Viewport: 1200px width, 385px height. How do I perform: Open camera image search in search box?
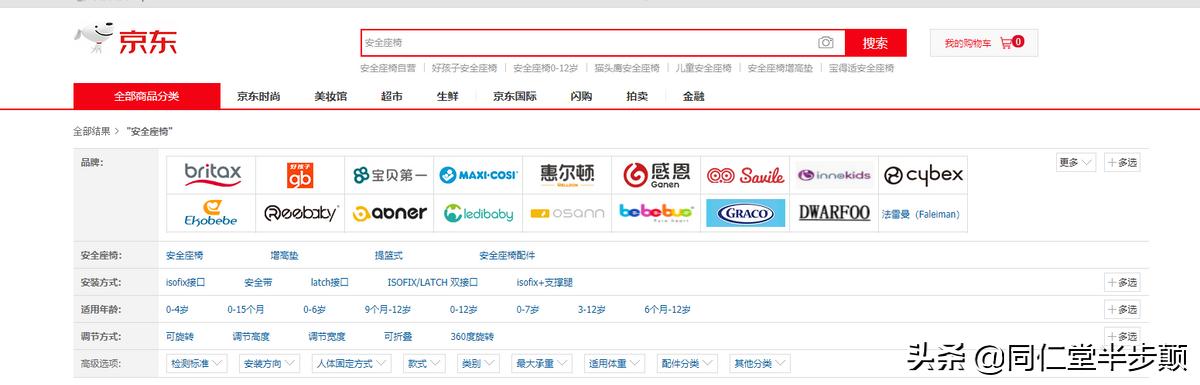[826, 43]
